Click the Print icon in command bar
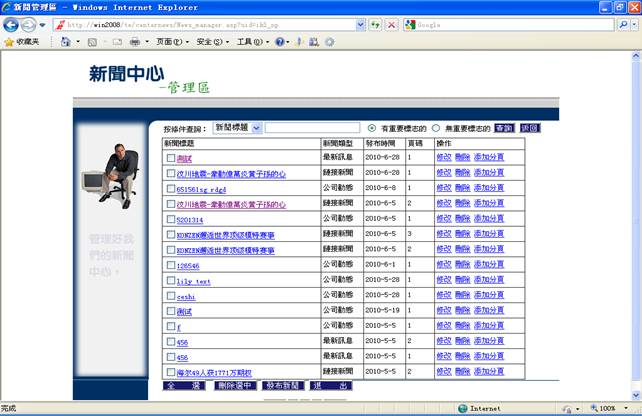 pos(133,42)
